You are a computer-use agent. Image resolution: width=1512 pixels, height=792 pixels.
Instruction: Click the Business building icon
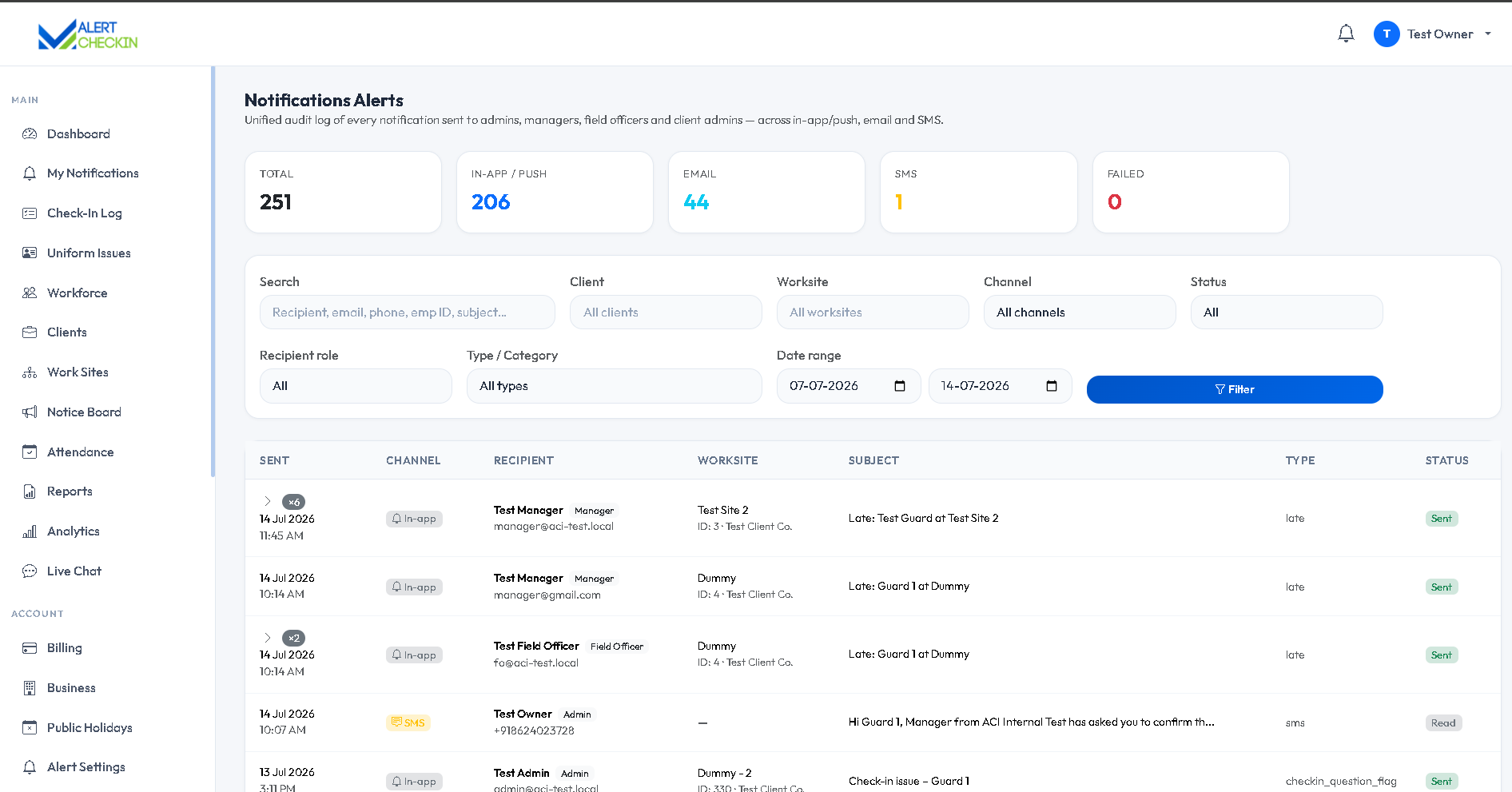tap(30, 688)
